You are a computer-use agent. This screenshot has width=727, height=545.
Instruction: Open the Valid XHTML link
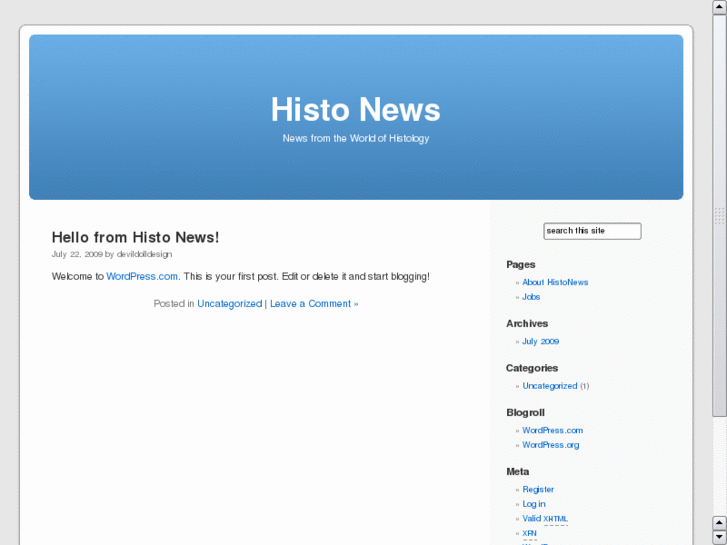(545, 519)
